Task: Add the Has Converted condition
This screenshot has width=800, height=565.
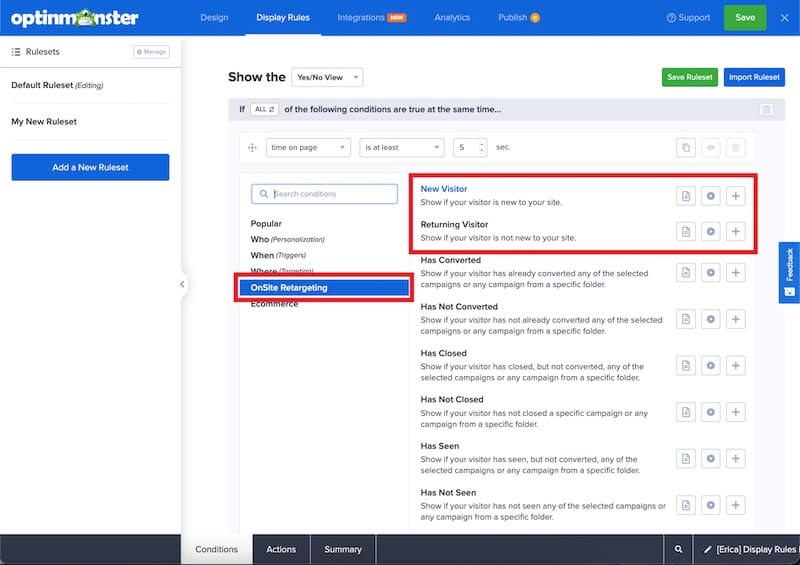Action: coord(736,273)
